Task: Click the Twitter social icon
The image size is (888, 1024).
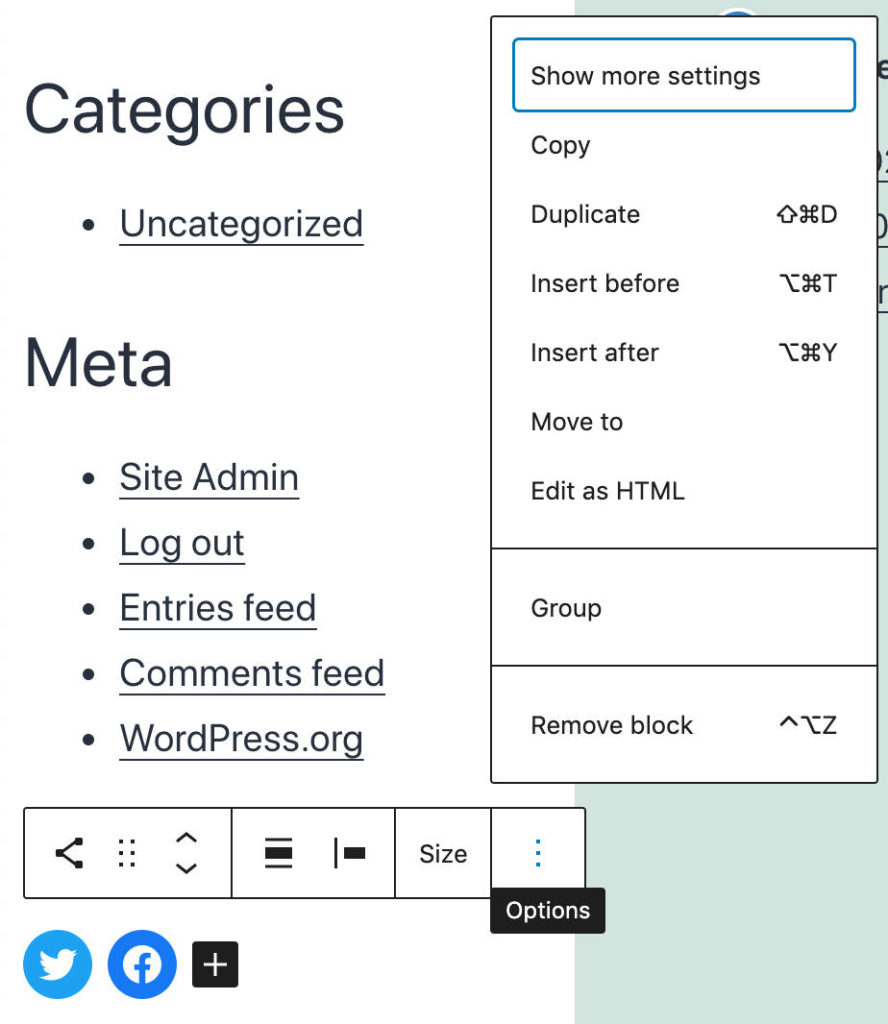Action: tap(57, 964)
